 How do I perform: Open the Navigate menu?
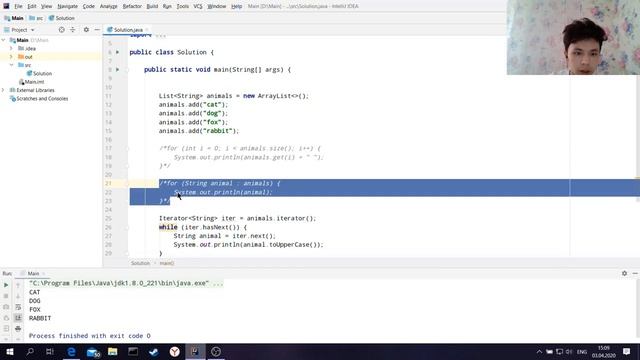coord(67,6)
